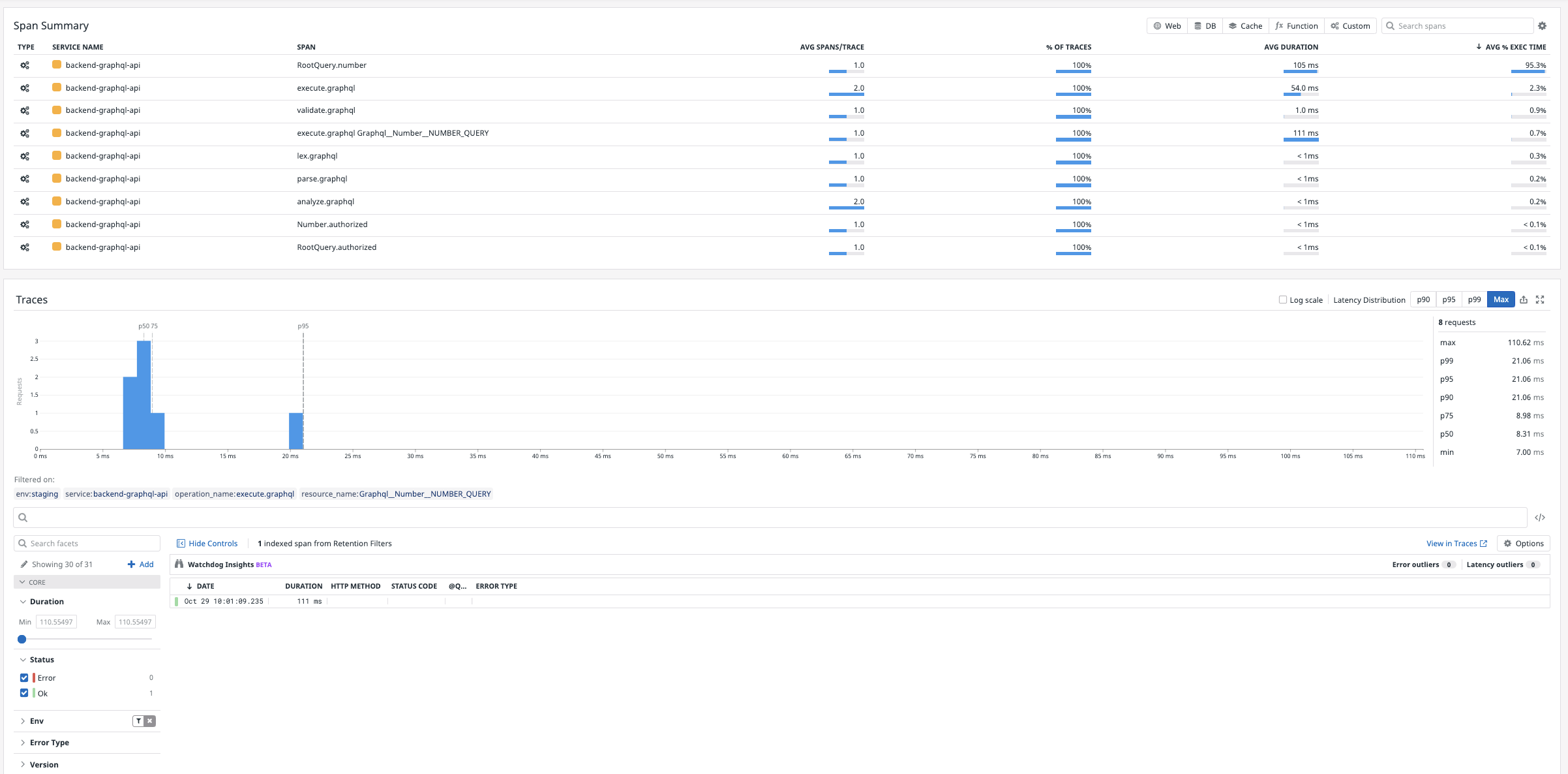Image resolution: width=1568 pixels, height=774 pixels.
Task: Select the Function spans filter
Action: [x=1296, y=25]
